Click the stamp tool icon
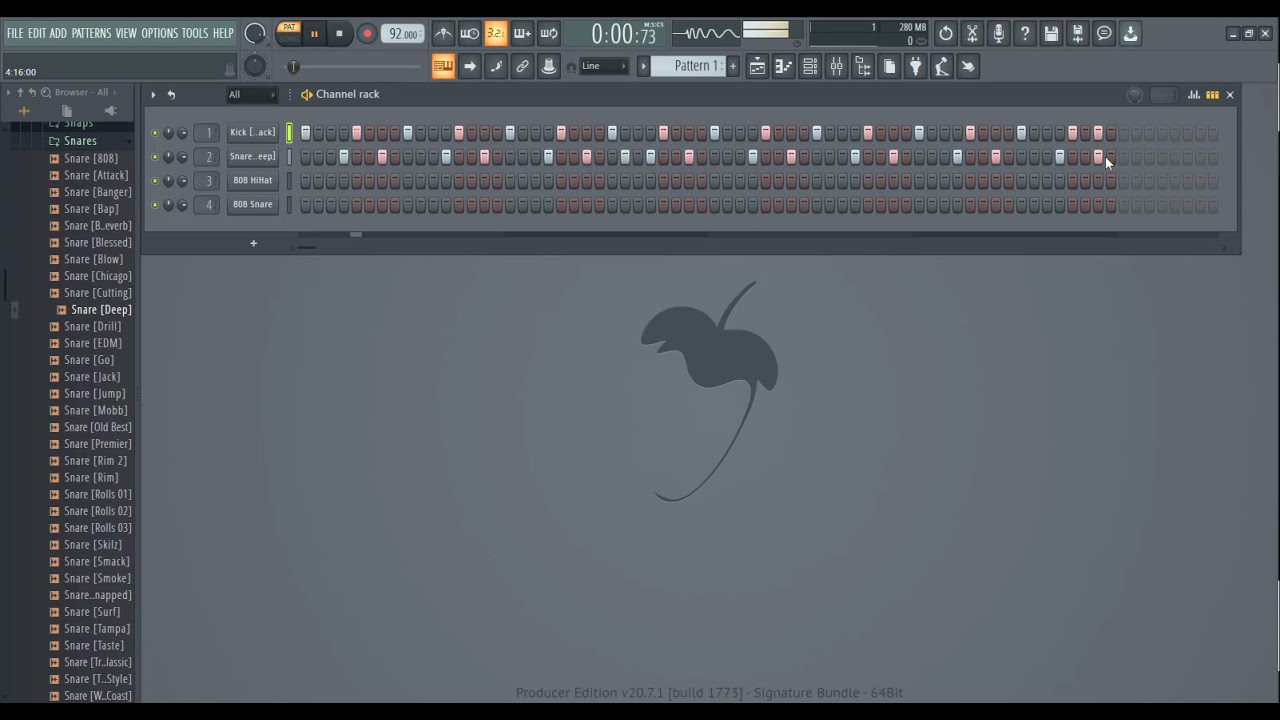 coord(548,67)
